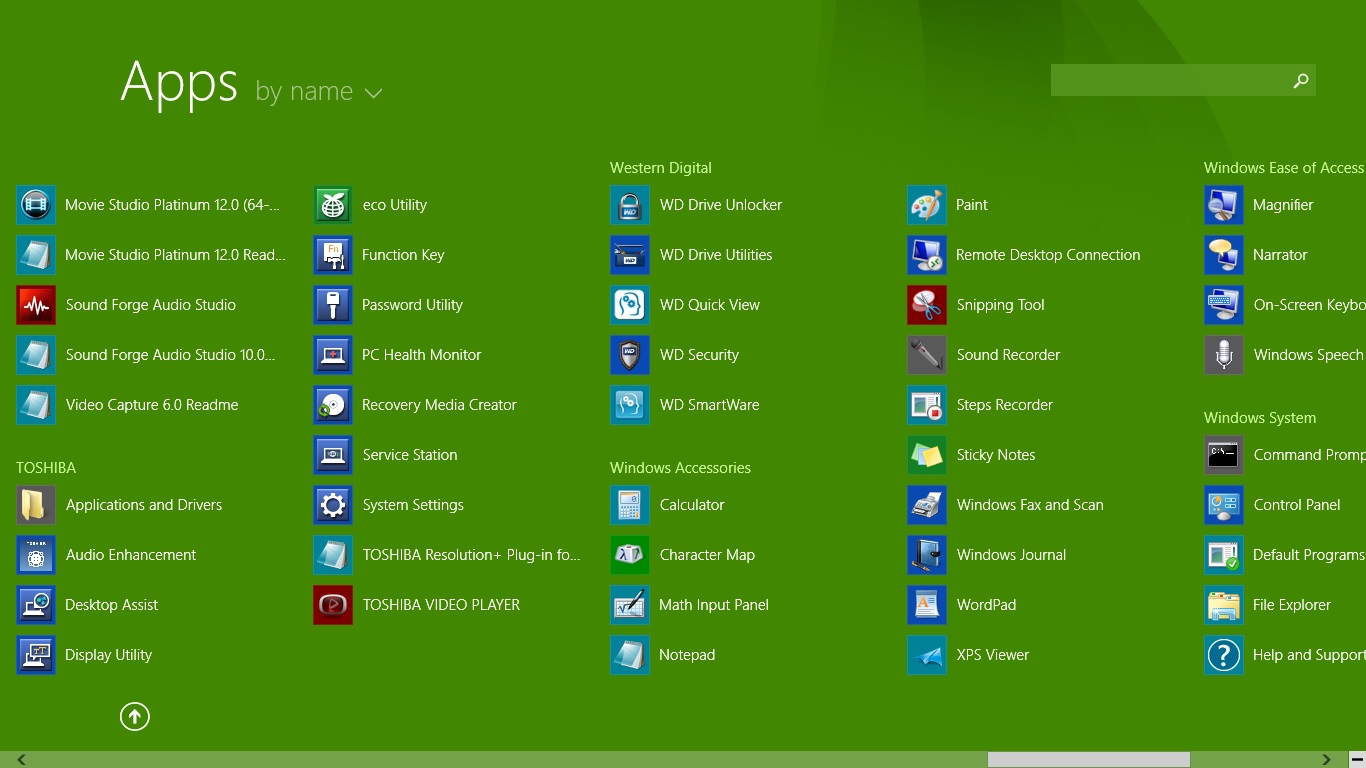The image size is (1366, 768).
Task: Open Remote Desktop Connection label
Action: [1048, 255]
